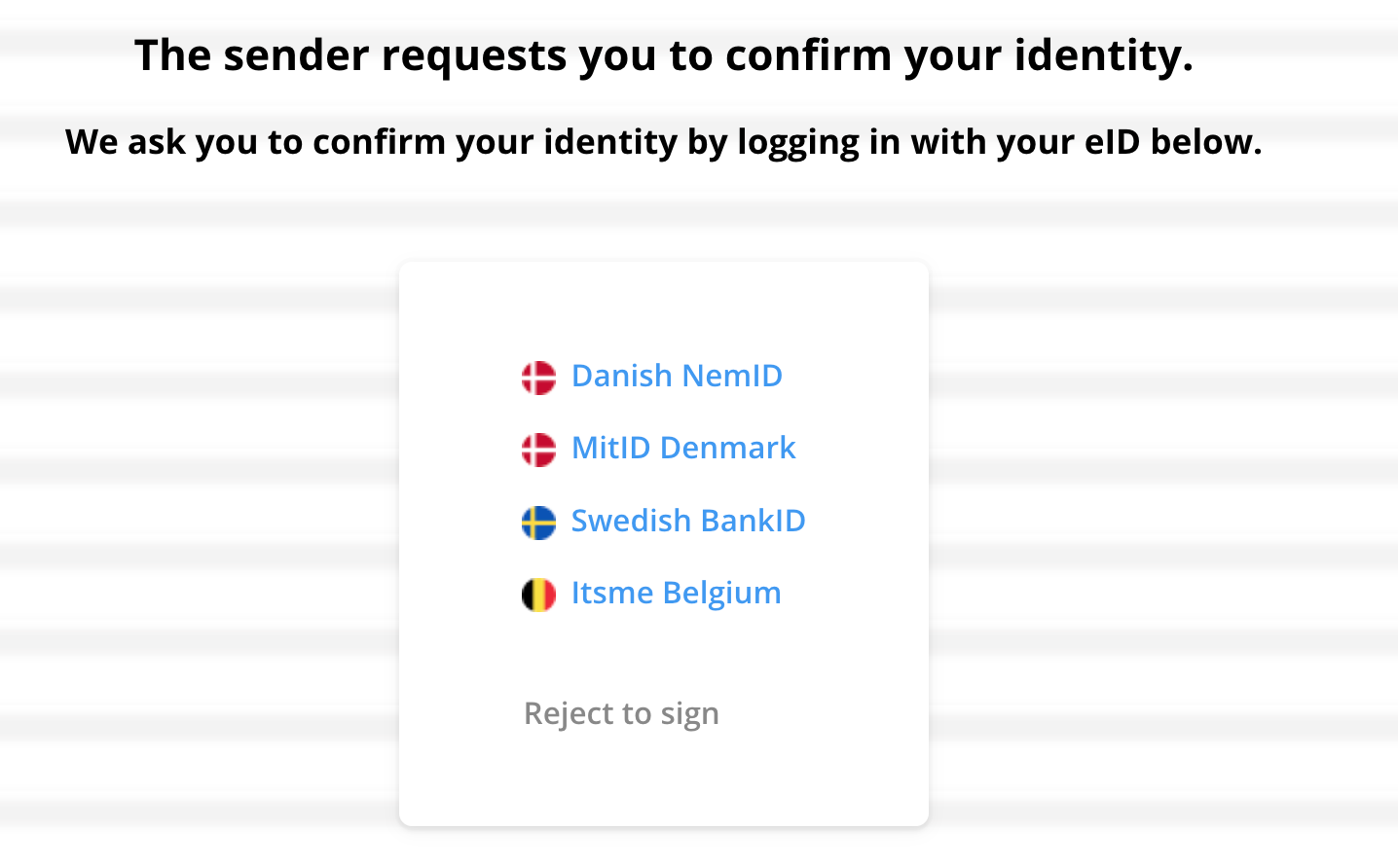Image resolution: width=1398 pixels, height=868 pixels.
Task: Select the Swedish flag icon
Action: (538, 523)
